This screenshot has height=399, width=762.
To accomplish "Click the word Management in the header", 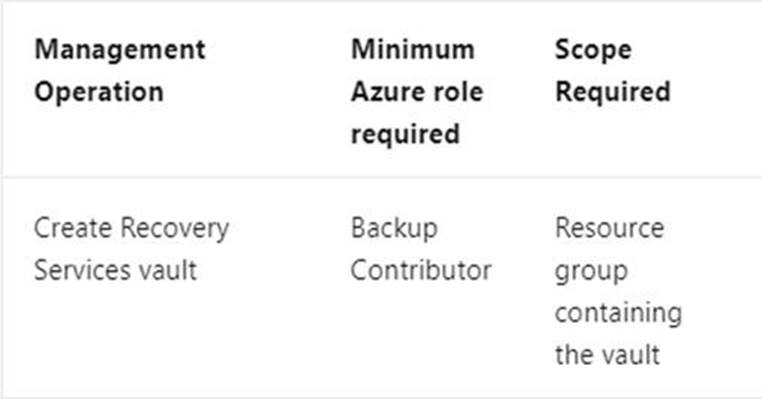I will (120, 50).
